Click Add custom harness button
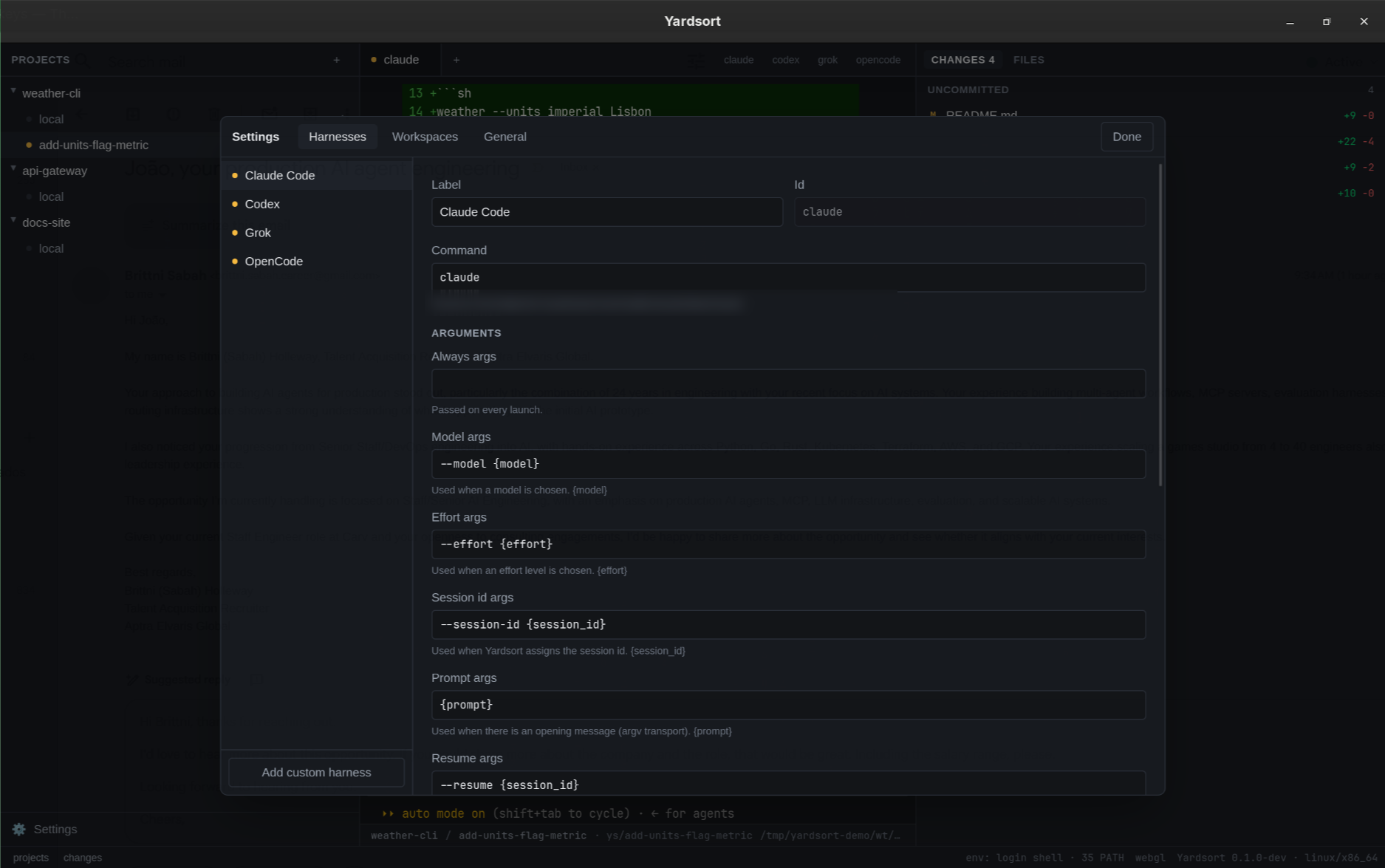This screenshot has width=1385, height=868. point(316,772)
